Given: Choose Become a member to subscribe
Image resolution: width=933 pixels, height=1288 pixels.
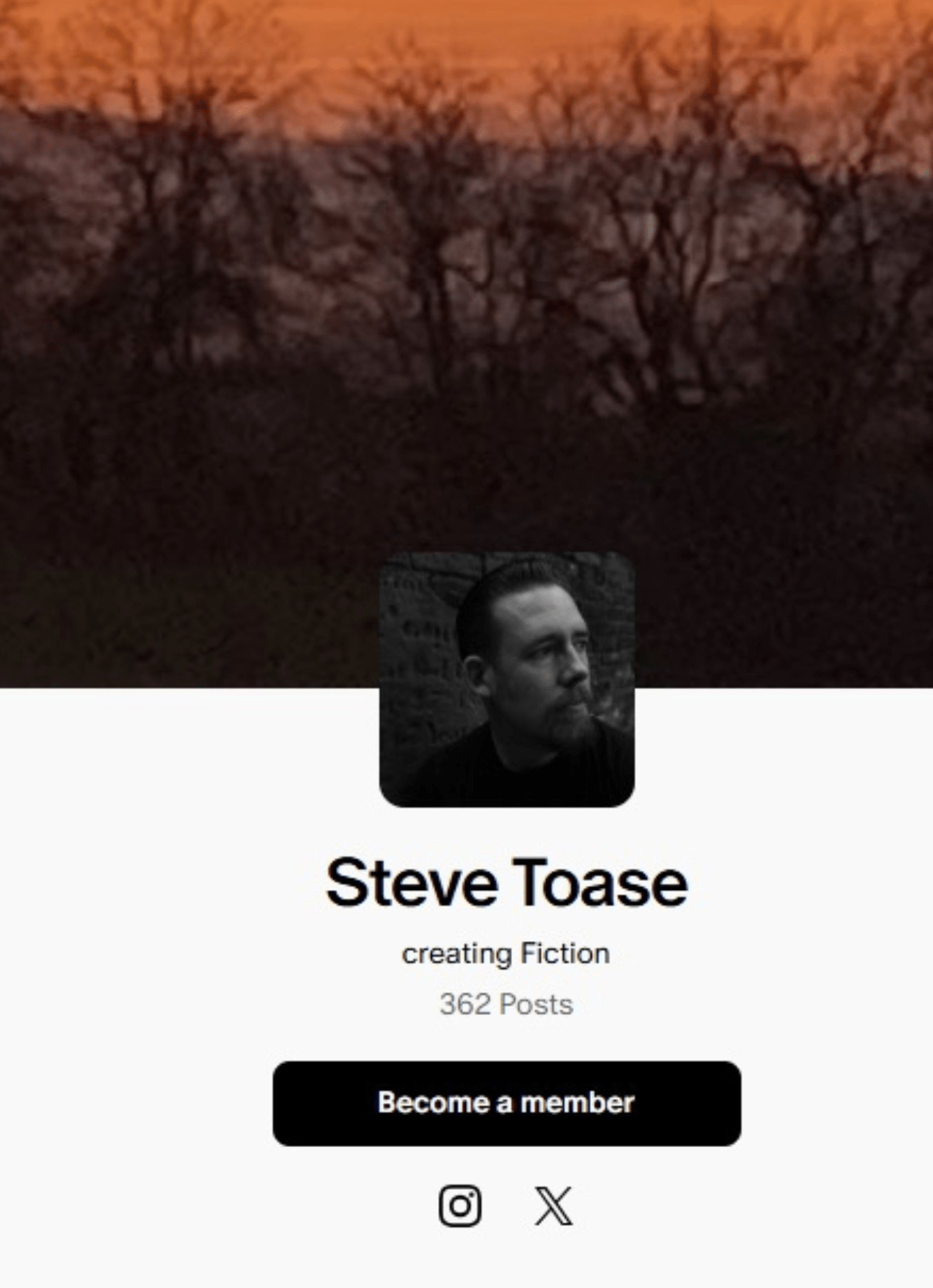Looking at the screenshot, I should coord(507,1104).
